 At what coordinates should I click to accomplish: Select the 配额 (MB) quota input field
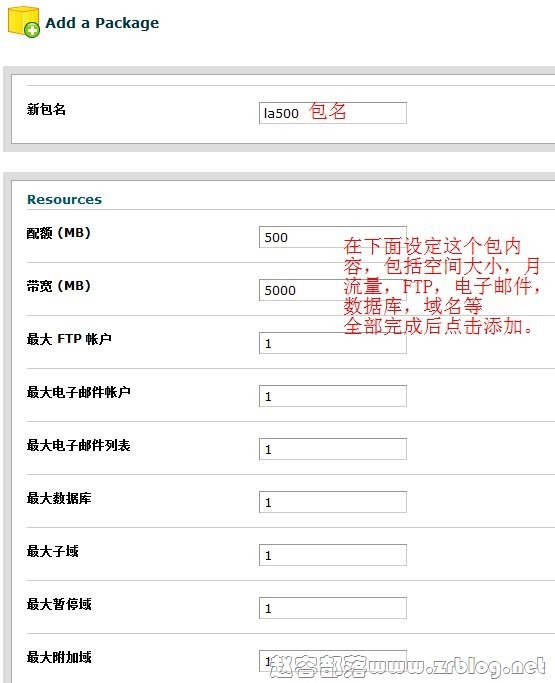333,237
